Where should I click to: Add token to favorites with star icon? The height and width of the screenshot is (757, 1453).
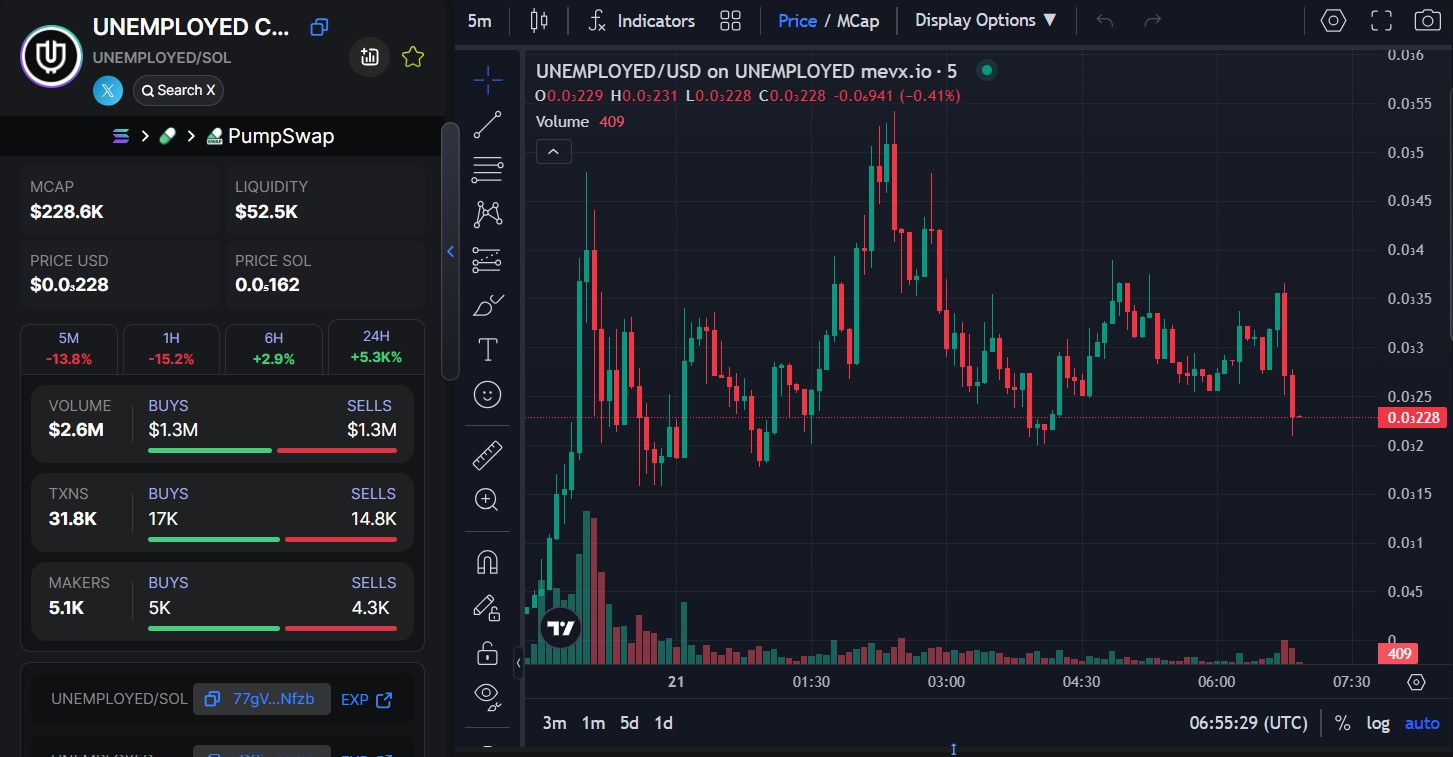(412, 57)
